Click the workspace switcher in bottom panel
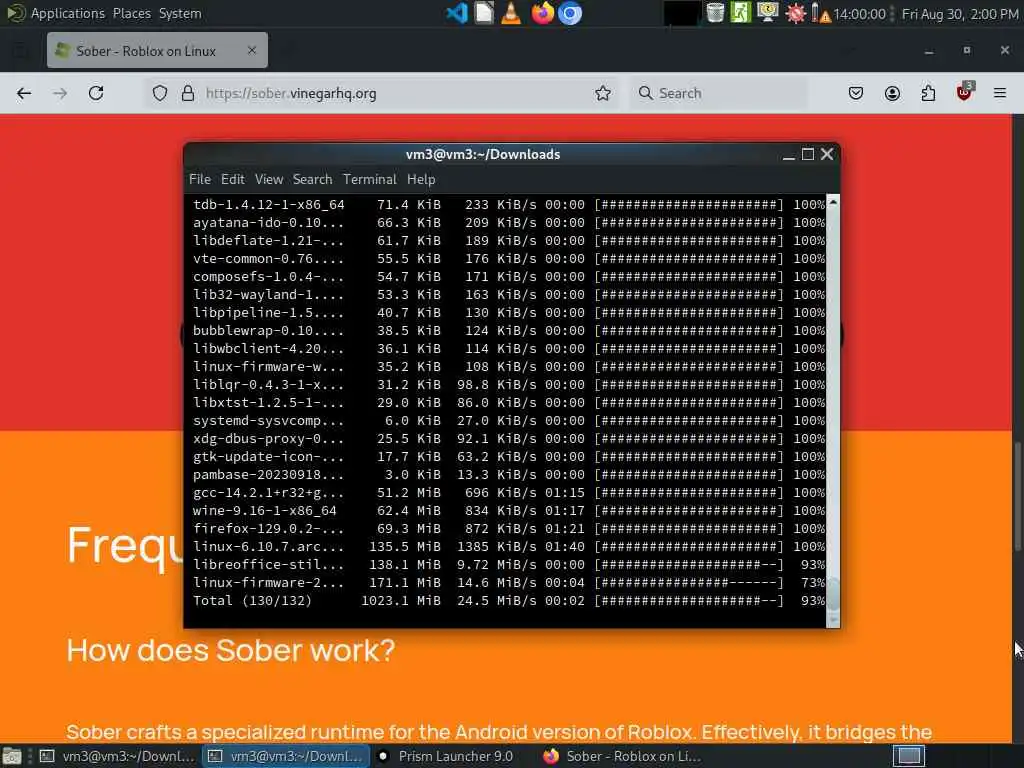Image resolution: width=1024 pixels, height=768 pixels. [909, 756]
